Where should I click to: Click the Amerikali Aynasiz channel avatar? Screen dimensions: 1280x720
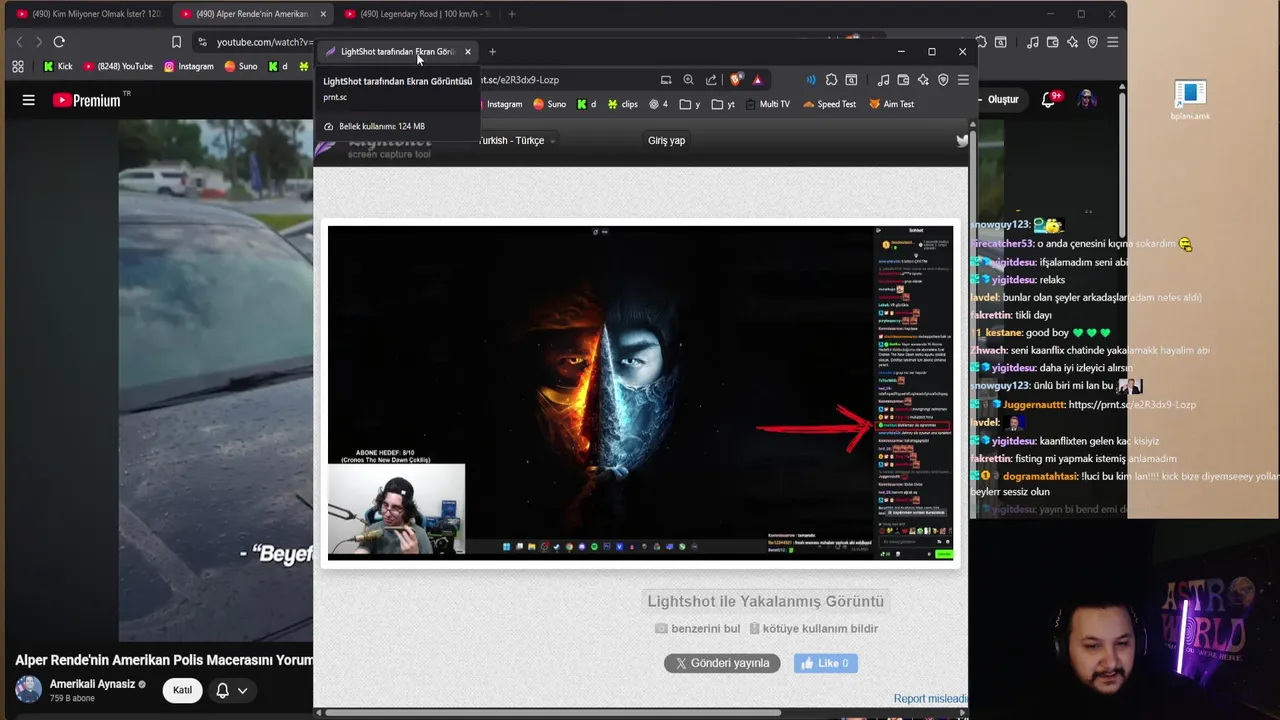pyautogui.click(x=29, y=689)
